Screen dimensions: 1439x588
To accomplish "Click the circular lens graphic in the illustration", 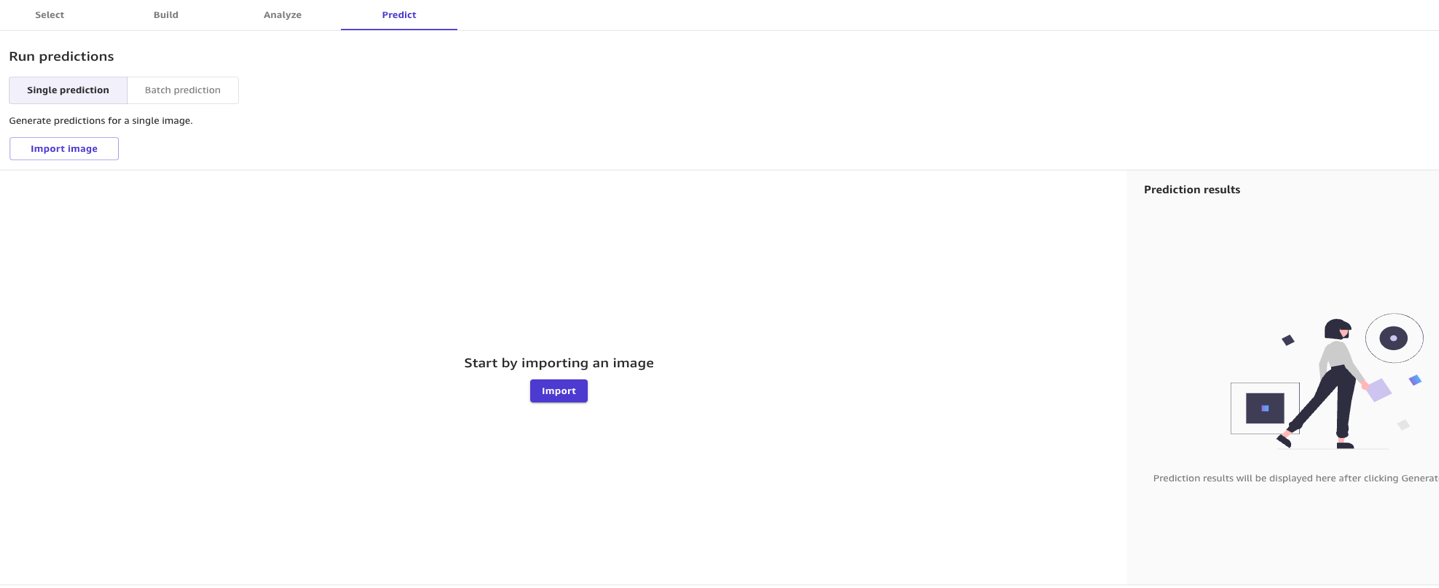I will [1394, 337].
